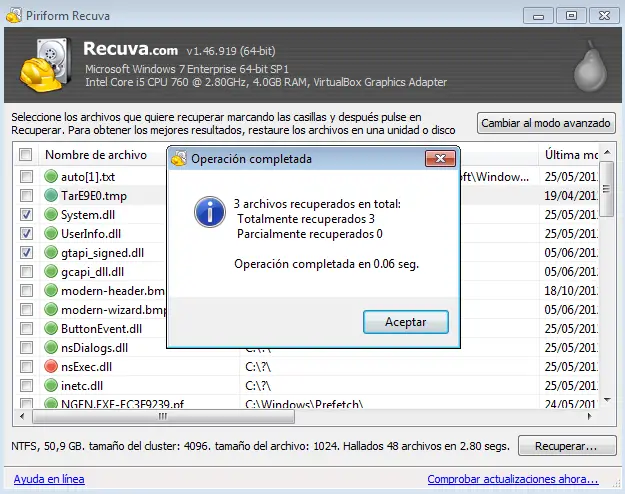The height and width of the screenshot is (494, 625).
Task: Click the vertical scrollbar up arrow
Action: (607, 152)
